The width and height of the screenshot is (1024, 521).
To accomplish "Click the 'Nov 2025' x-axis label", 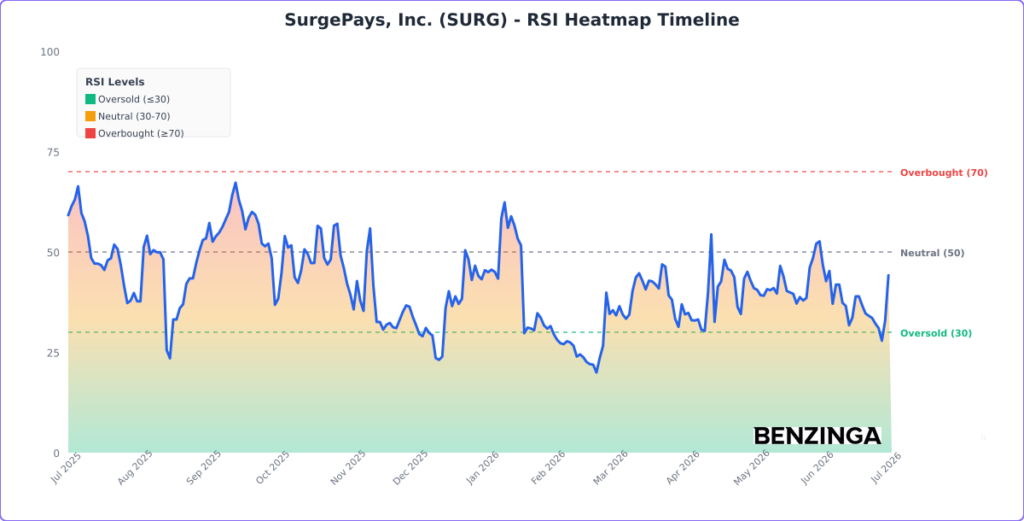I will point(349,467).
